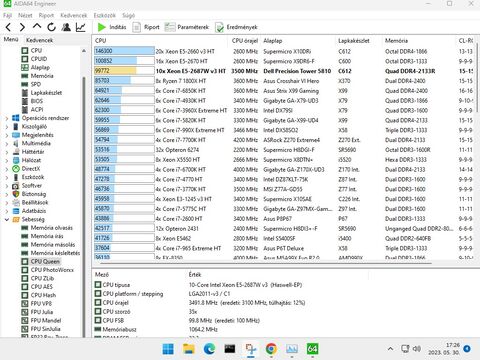Open Microsoft Edge from the taskbar
480x360 pixels.
(x=209, y=349)
